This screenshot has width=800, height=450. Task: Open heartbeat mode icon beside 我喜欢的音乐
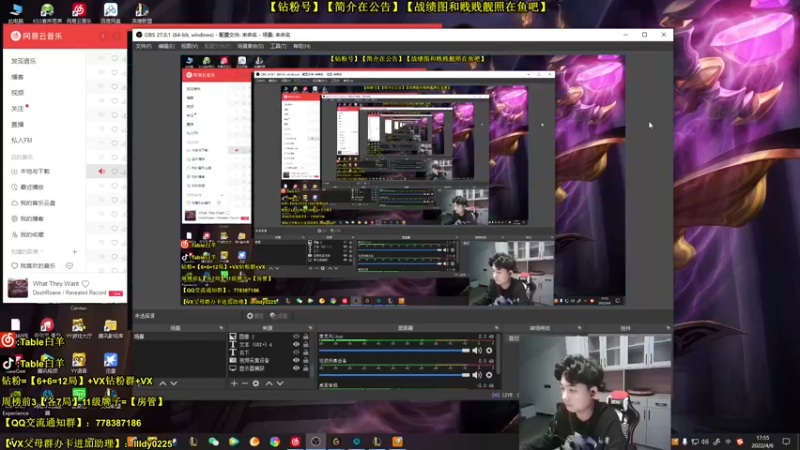(69, 266)
